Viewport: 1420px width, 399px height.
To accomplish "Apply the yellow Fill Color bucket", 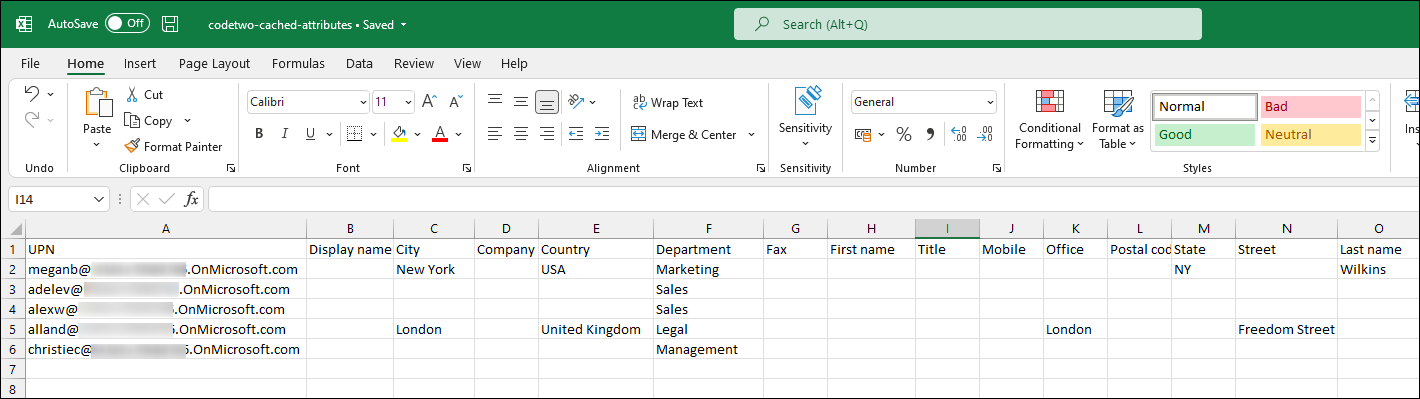I will 399,134.
